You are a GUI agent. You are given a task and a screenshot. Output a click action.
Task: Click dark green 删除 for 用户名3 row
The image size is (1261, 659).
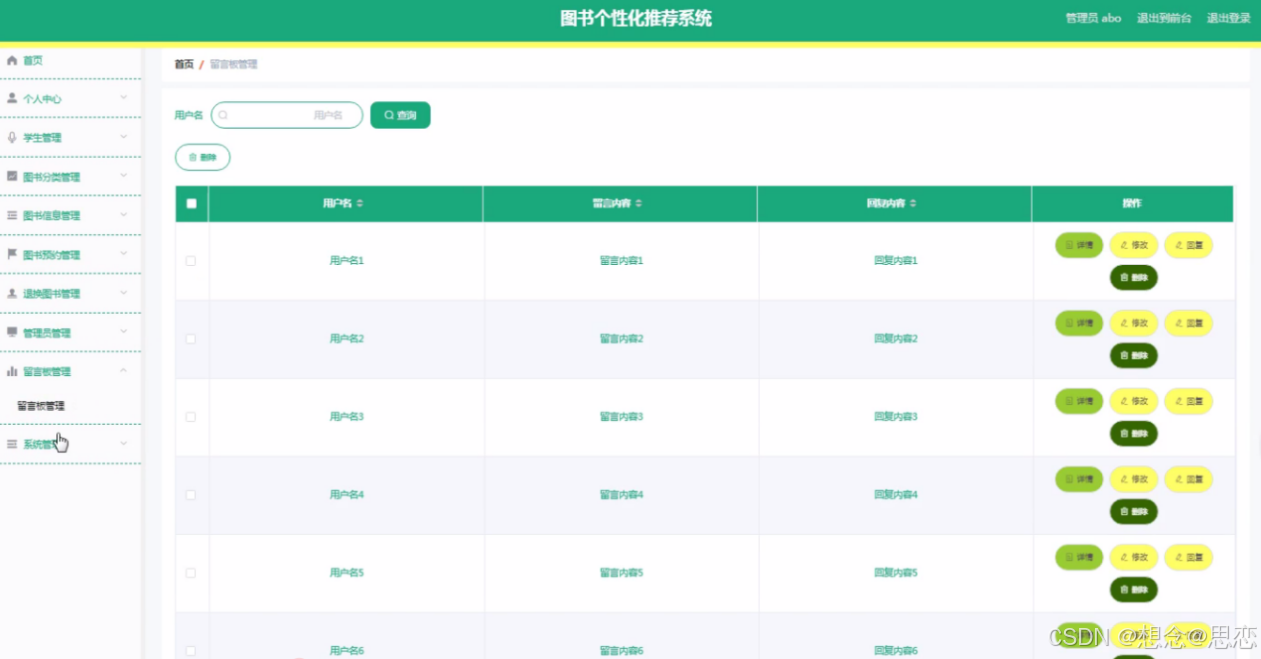pos(1134,433)
